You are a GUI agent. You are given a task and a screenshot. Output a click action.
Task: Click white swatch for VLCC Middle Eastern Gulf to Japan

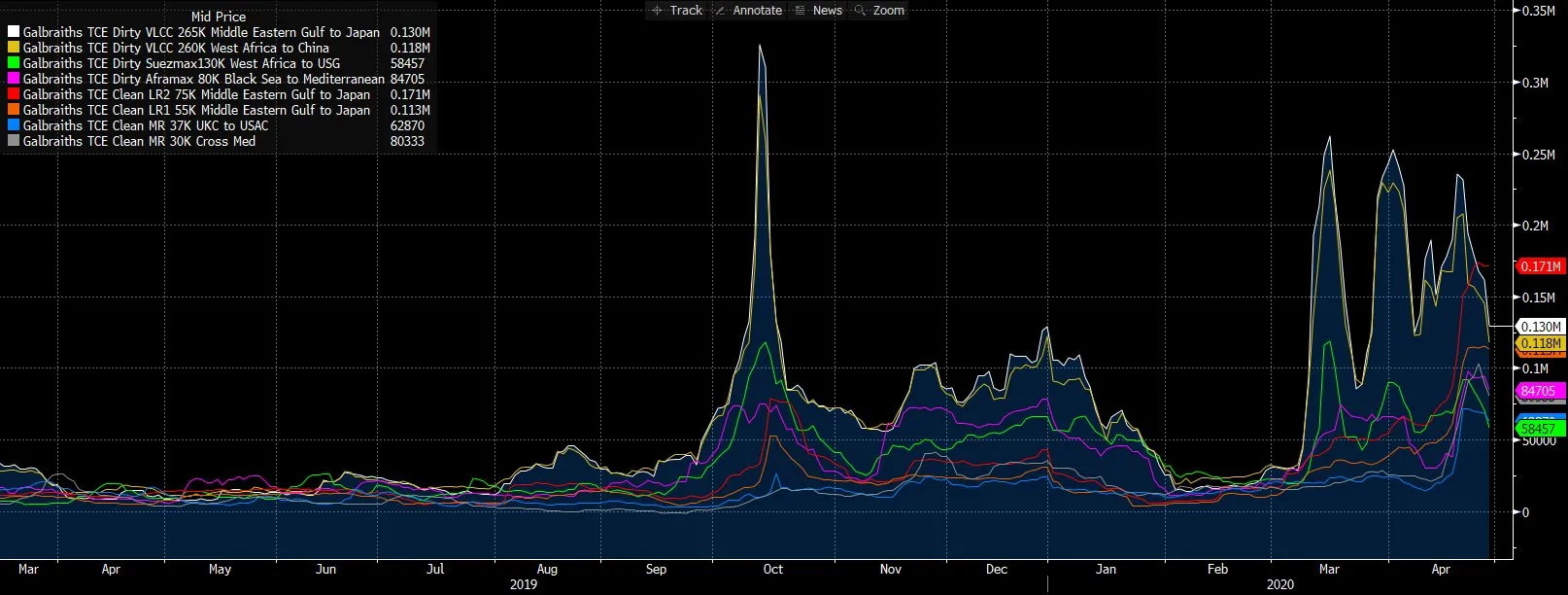[14, 32]
